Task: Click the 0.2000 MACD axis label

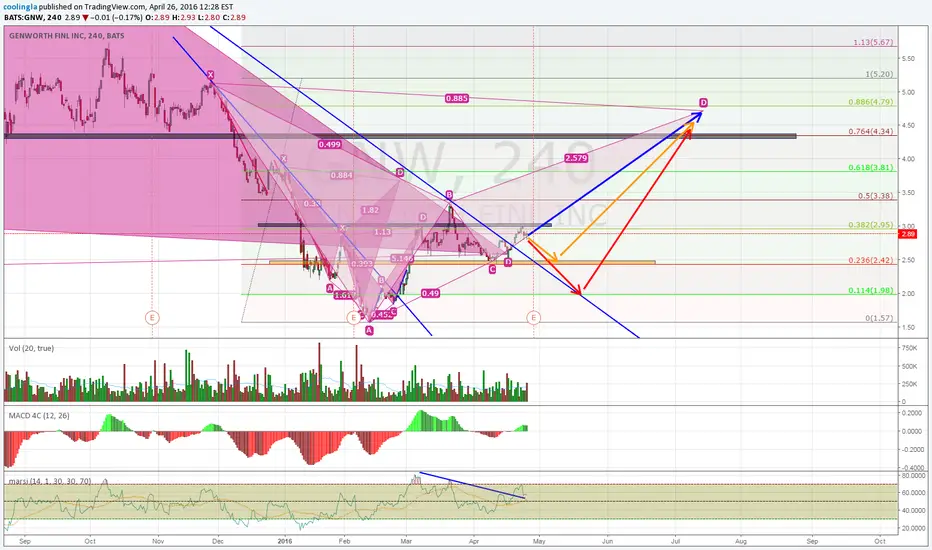Action: (x=912, y=413)
